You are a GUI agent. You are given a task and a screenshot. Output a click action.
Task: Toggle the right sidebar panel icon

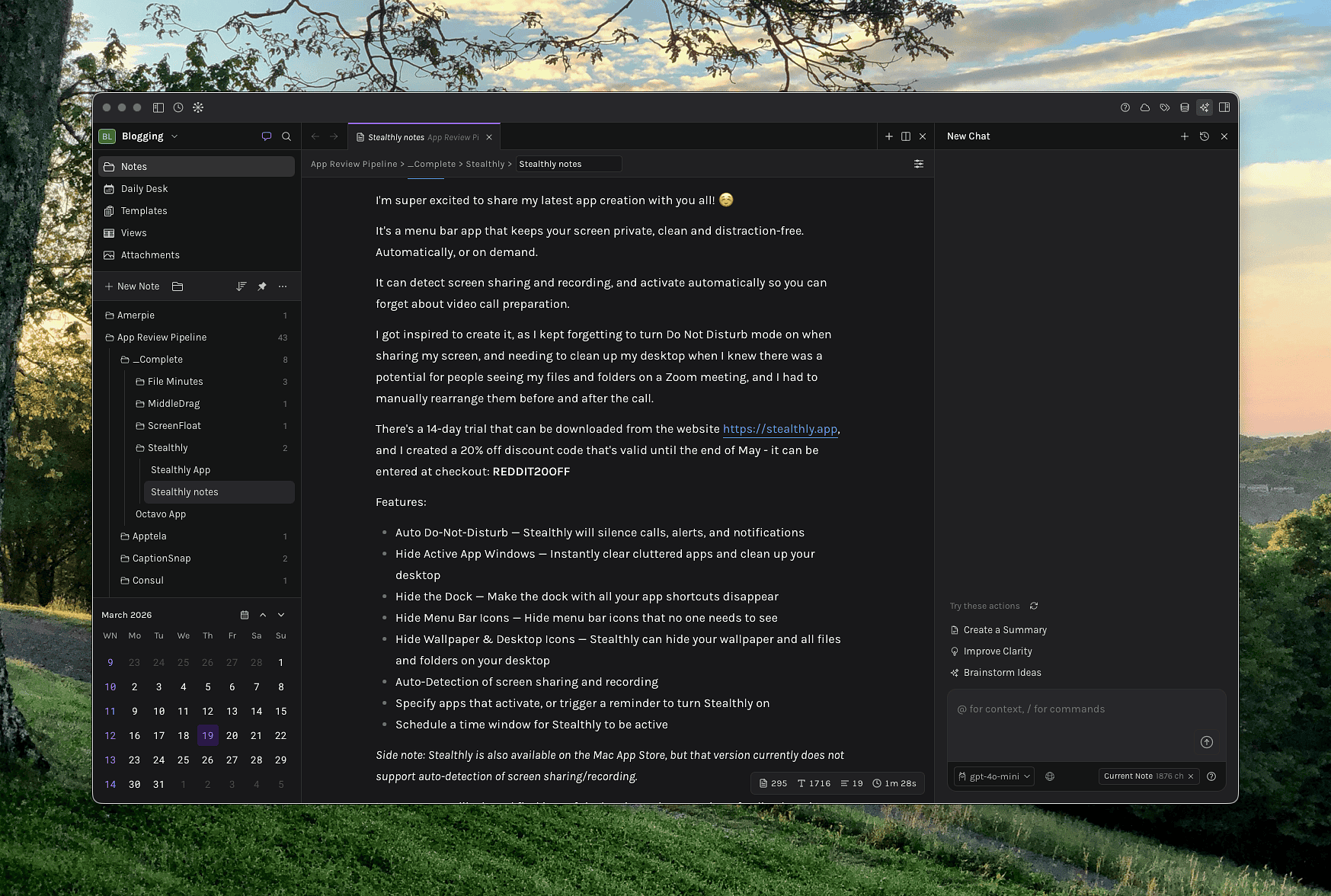pyautogui.click(x=1224, y=107)
